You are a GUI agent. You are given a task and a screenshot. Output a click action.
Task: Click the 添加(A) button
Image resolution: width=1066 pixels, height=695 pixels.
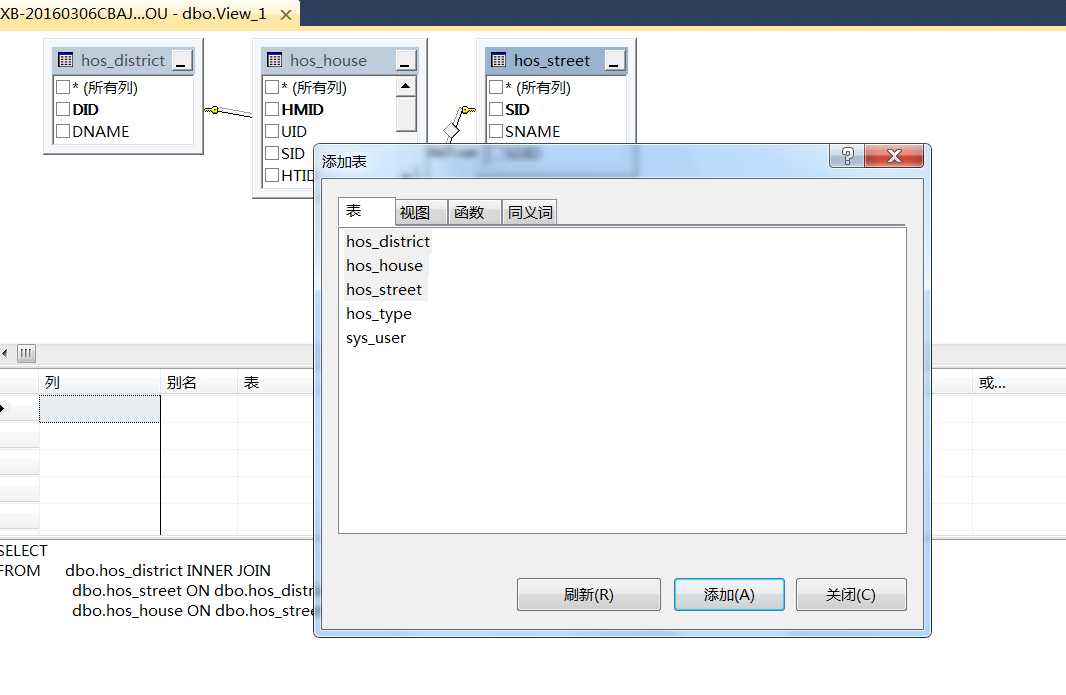click(x=729, y=594)
